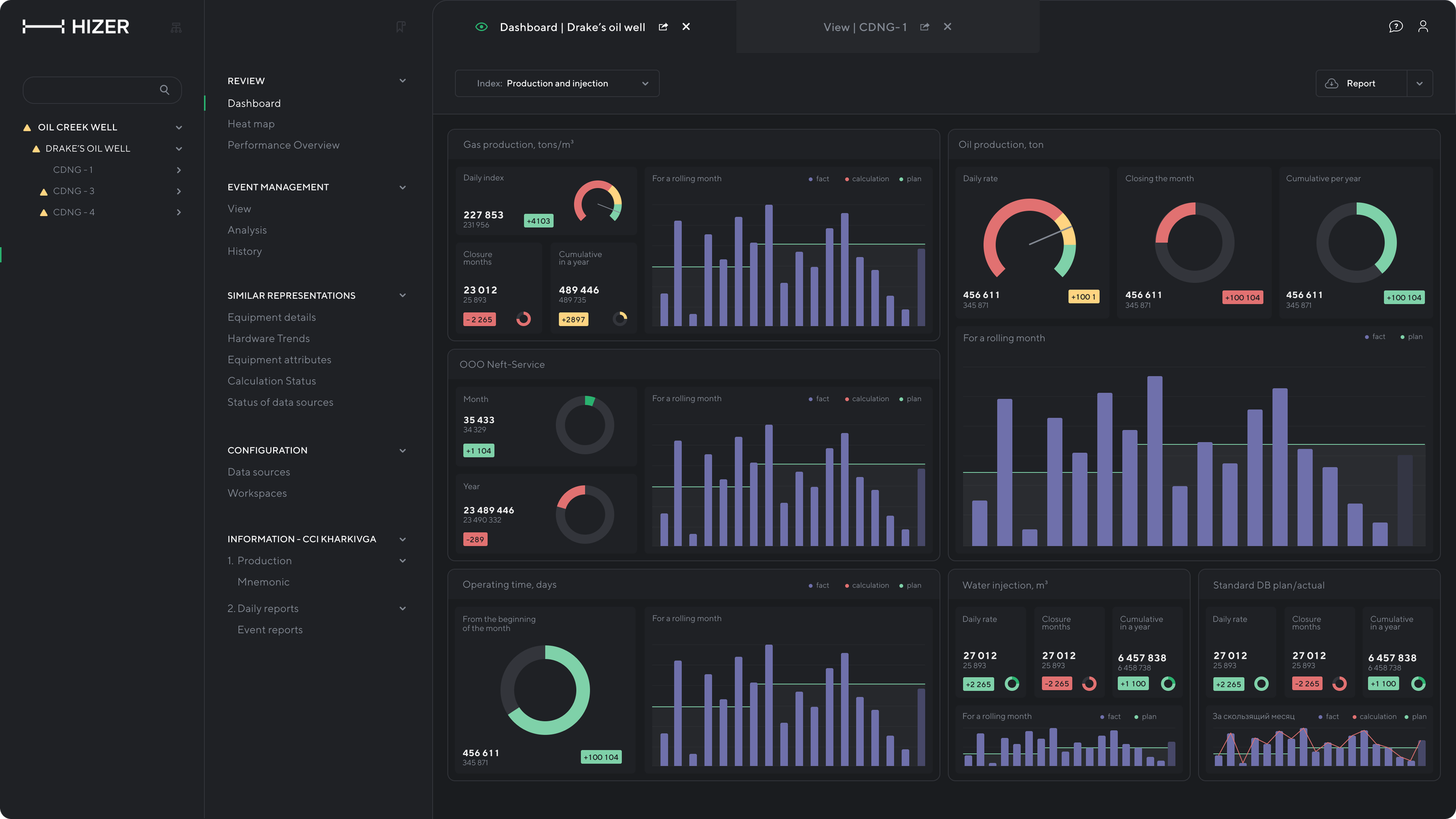The width and height of the screenshot is (1456, 819).
Task: Toggle calculation legend in Gas production chart
Action: coord(867,179)
